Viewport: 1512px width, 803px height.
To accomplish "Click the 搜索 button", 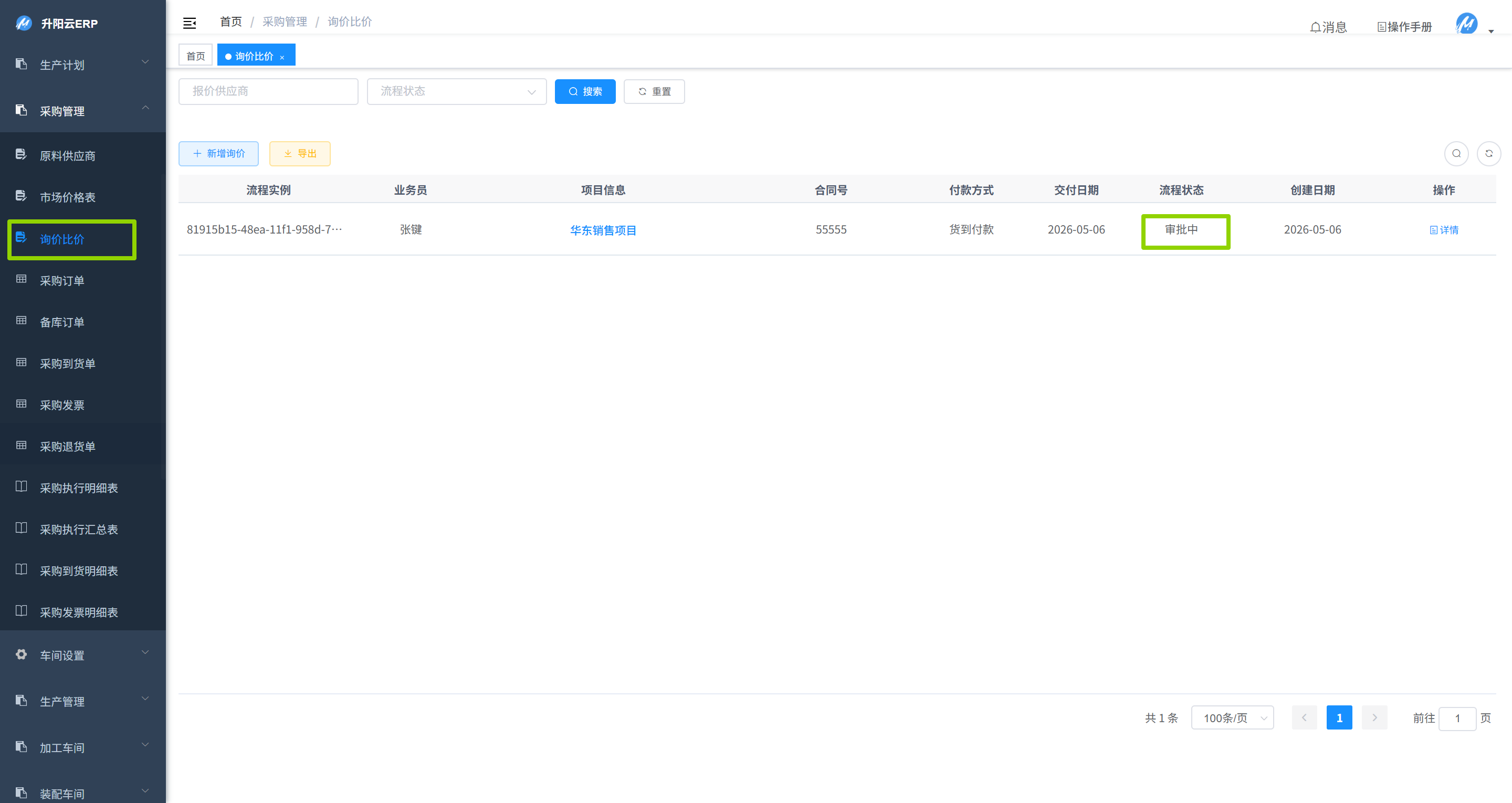I will (585, 91).
